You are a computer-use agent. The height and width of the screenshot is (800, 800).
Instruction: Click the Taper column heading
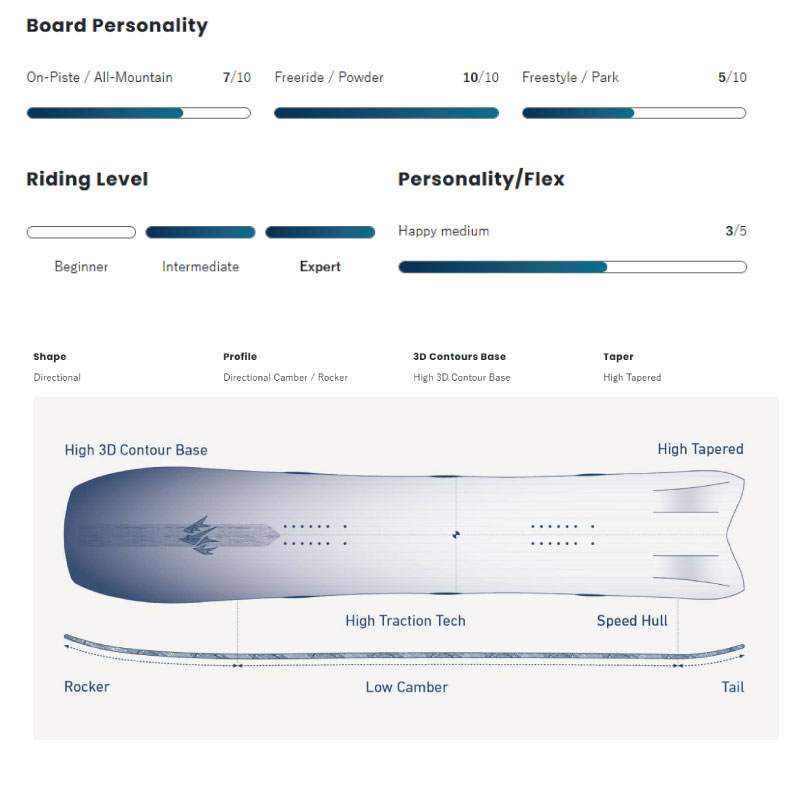(x=618, y=356)
